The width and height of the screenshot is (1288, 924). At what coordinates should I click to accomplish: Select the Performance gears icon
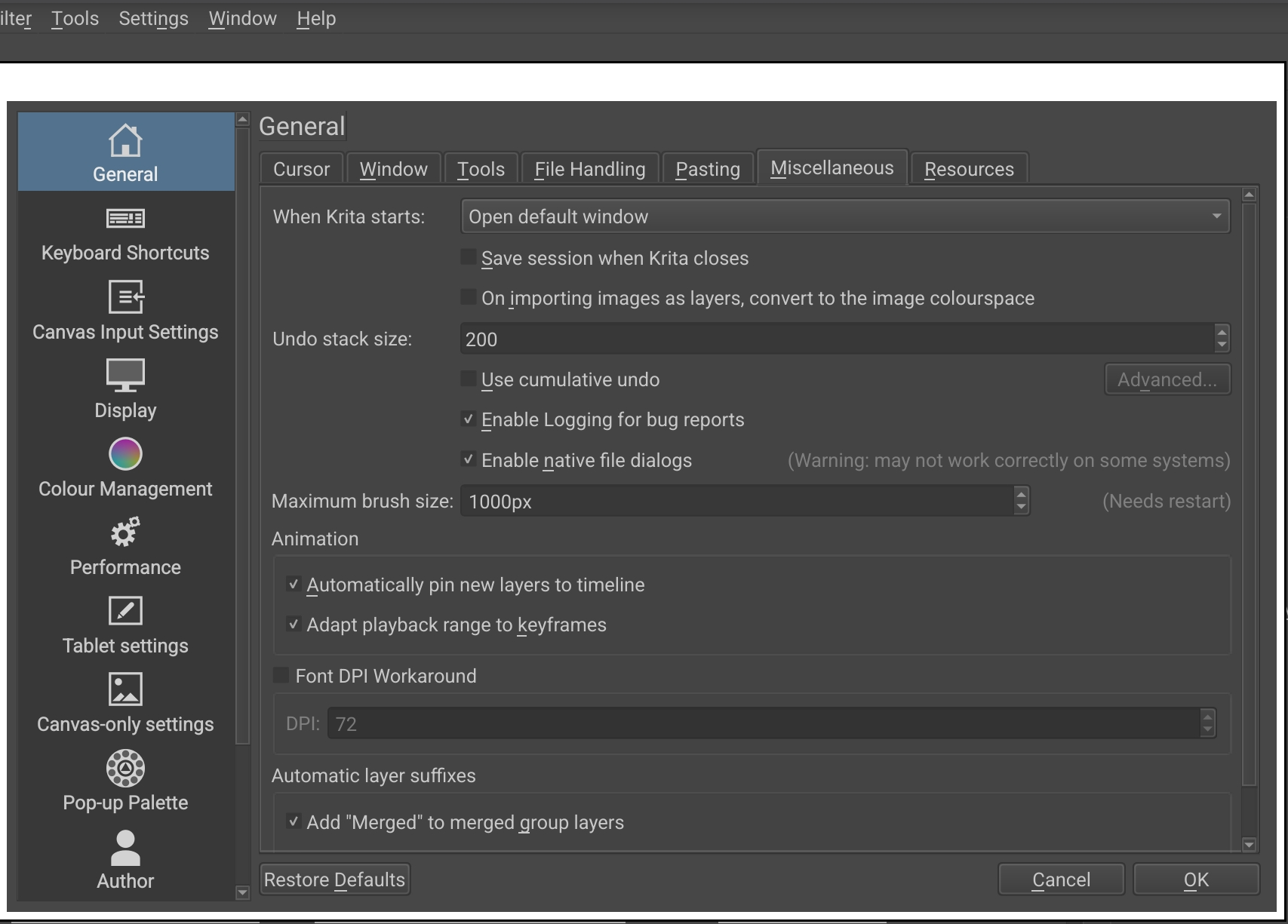125,533
